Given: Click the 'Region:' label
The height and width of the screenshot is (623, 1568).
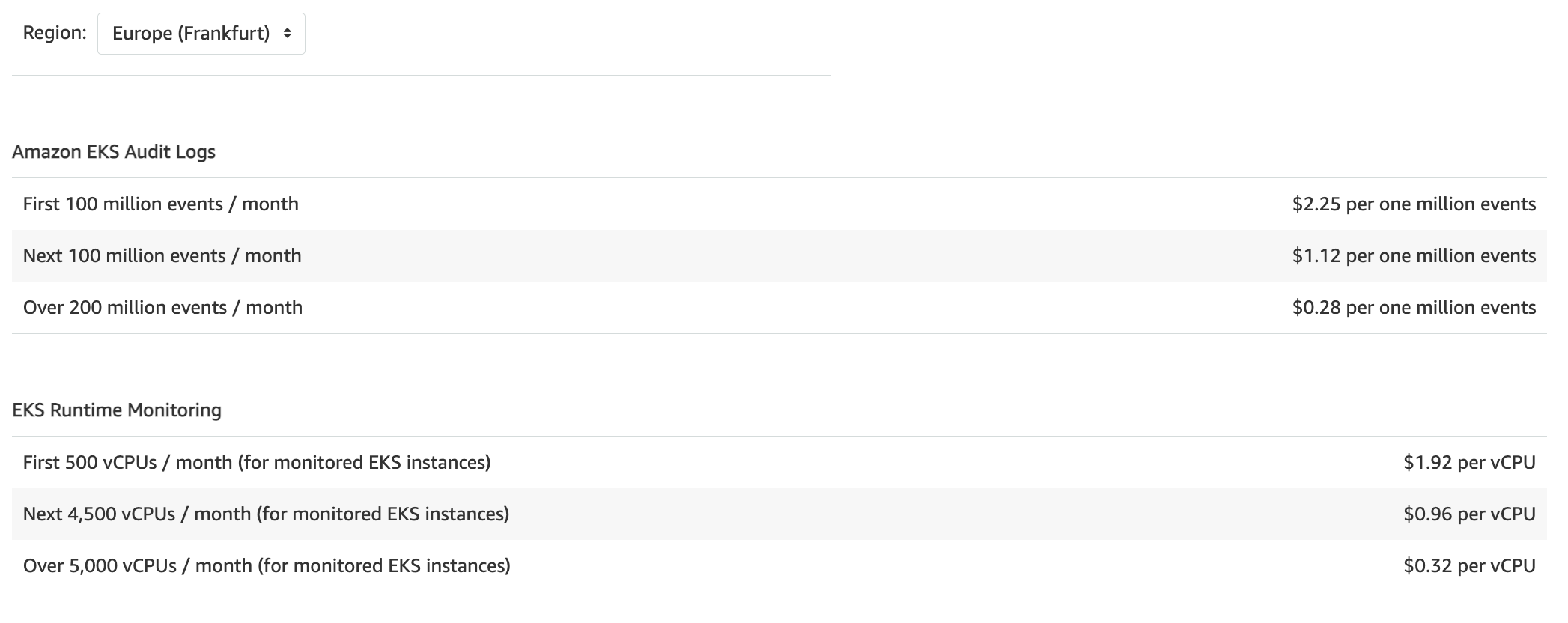Looking at the screenshot, I should 55,33.
